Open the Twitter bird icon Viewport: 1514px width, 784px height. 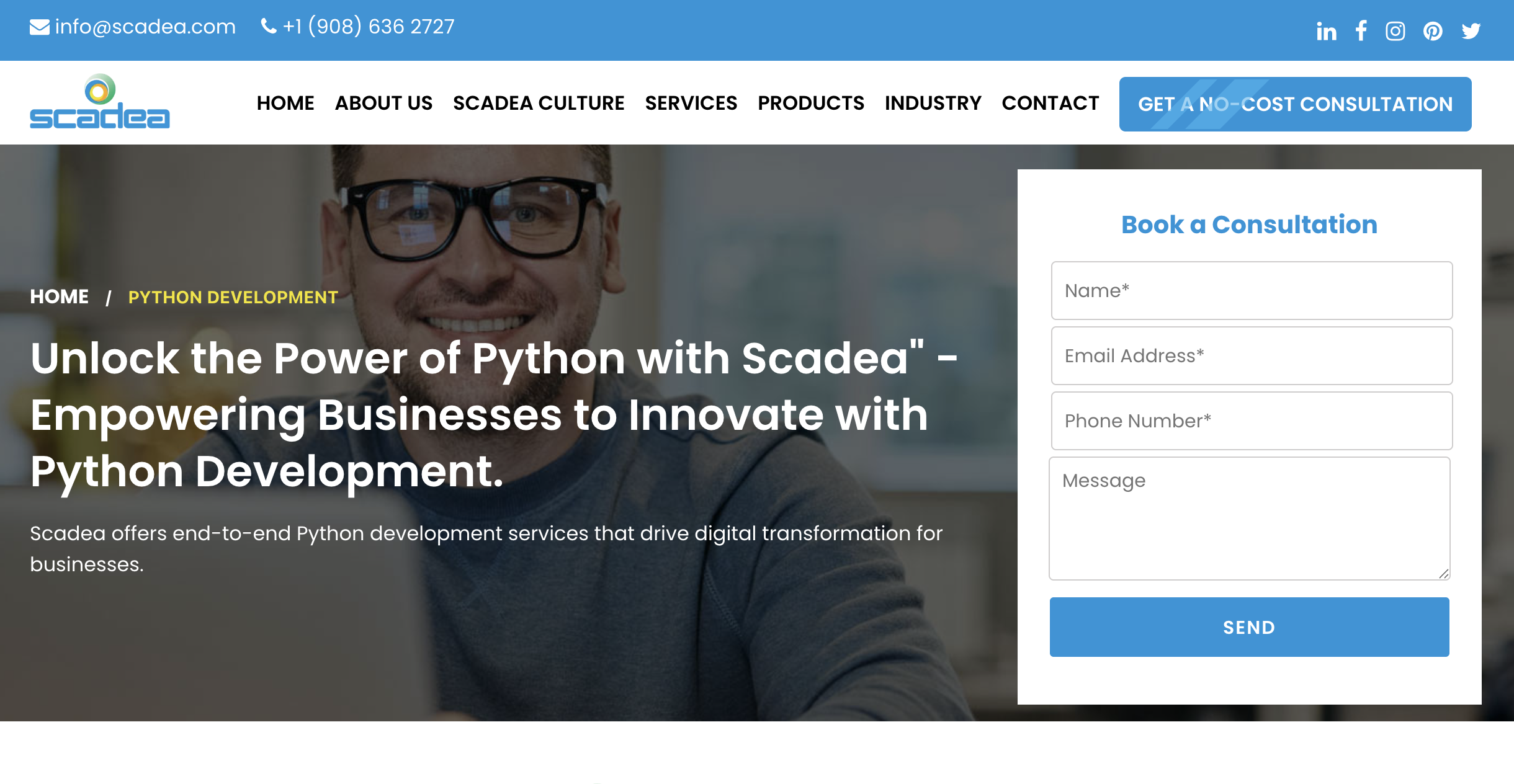(x=1471, y=31)
